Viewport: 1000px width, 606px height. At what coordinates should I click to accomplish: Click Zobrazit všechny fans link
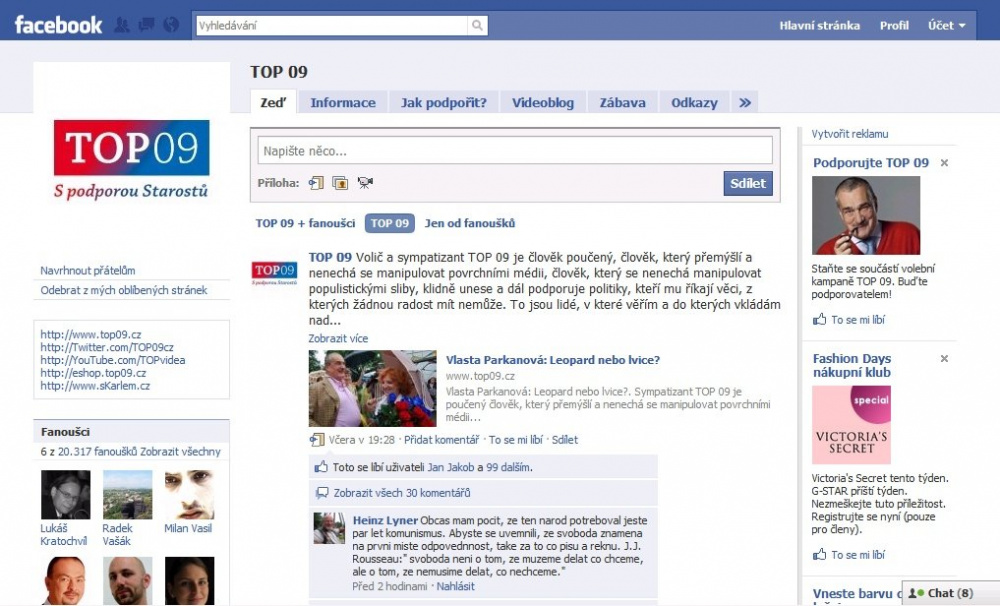click(x=180, y=452)
